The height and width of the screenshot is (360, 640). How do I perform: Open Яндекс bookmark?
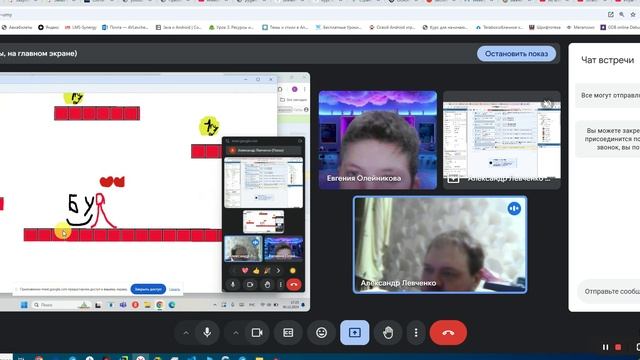tap(49, 27)
